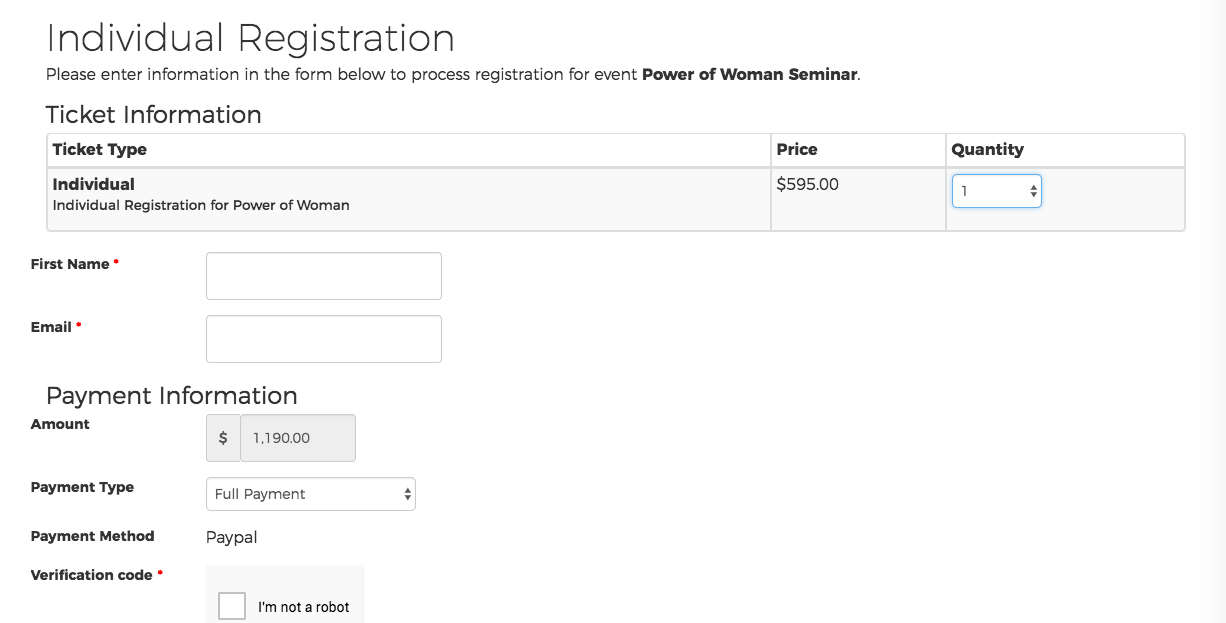This screenshot has height=623, width=1226.
Task: Expand the Payment Type dropdown
Action: pos(310,494)
